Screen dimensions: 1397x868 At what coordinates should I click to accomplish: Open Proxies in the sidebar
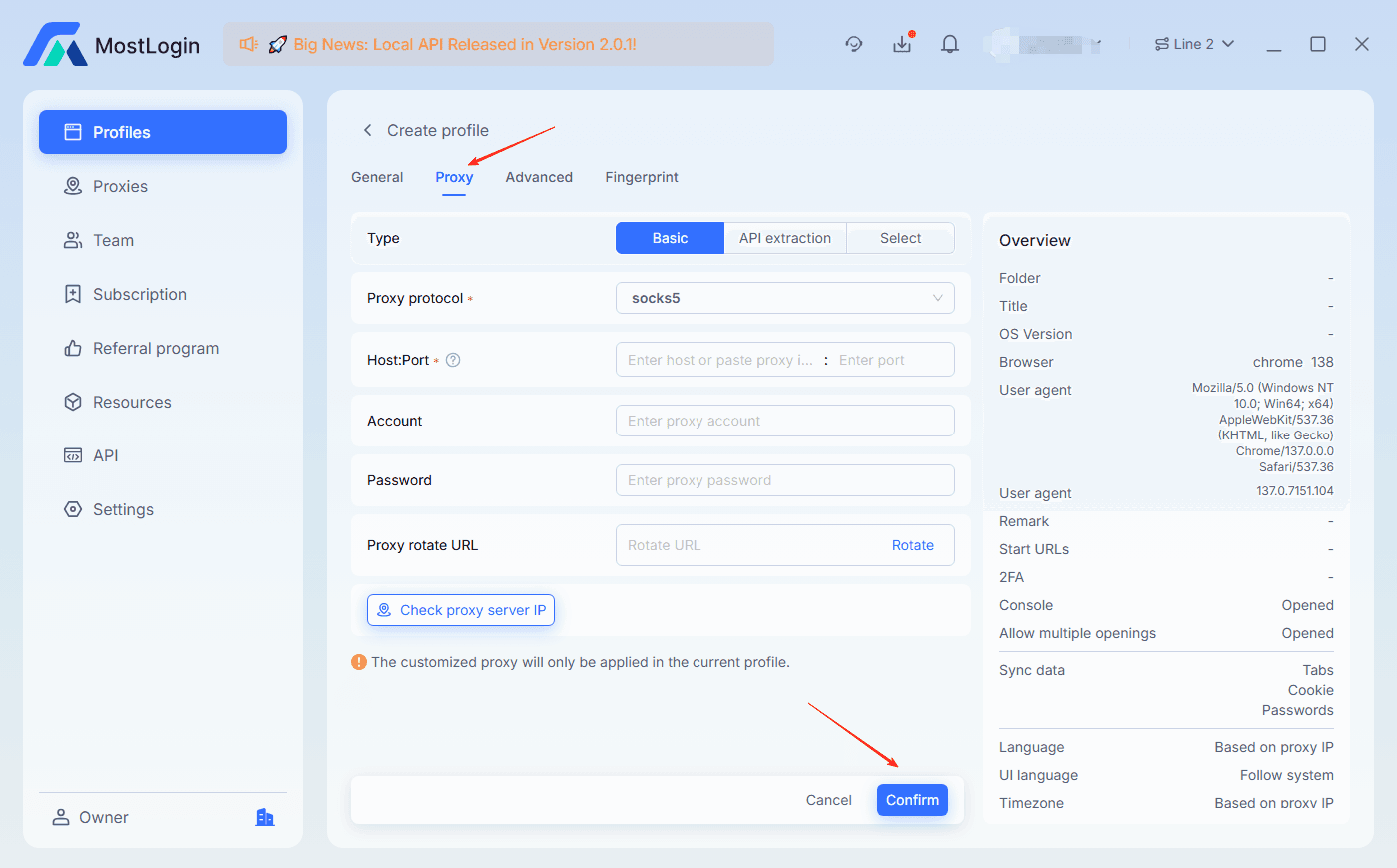(120, 186)
